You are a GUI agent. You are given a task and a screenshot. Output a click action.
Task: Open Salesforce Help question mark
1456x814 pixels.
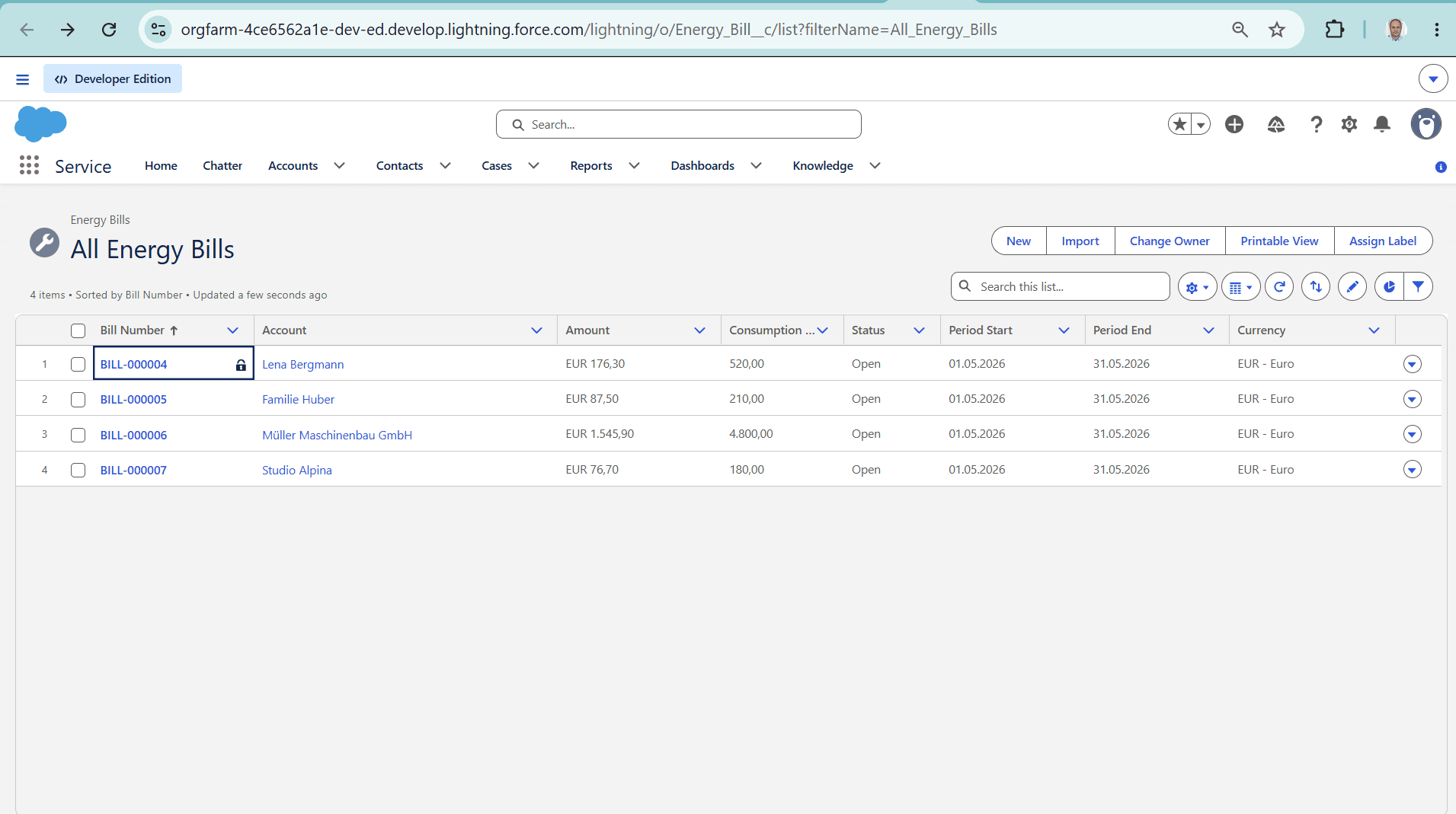tap(1316, 124)
